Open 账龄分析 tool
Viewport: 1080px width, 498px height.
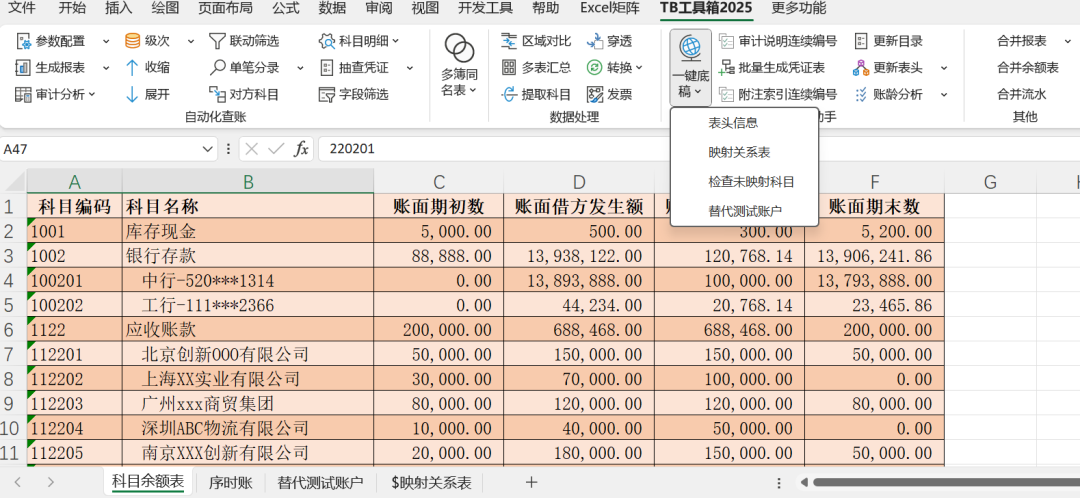[889, 94]
